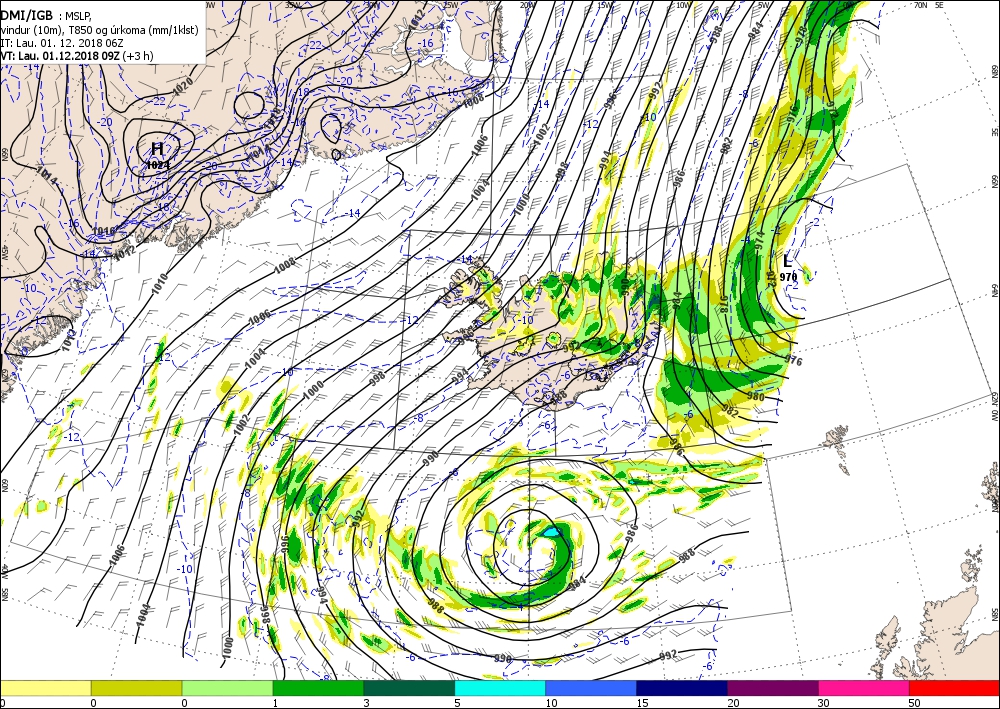Click the '1016' isobar label
The height and width of the screenshot is (709, 1000).
(103, 231)
